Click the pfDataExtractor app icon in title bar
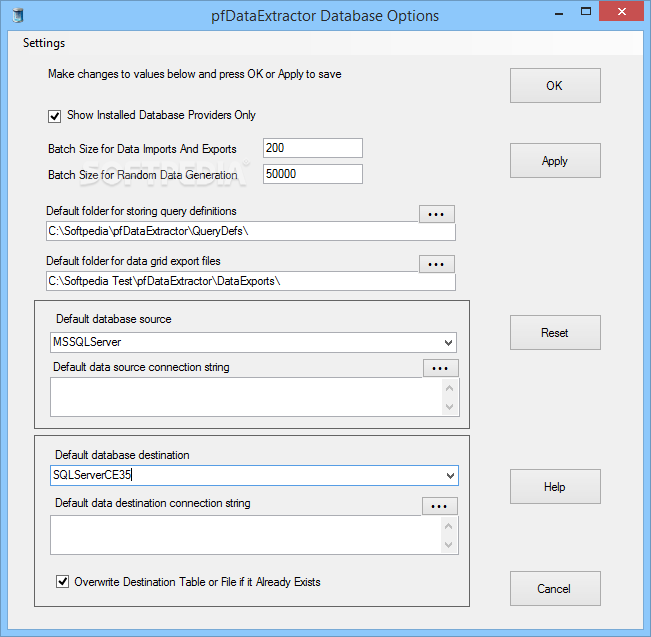This screenshot has height=637, width=651. pyautogui.click(x=17, y=15)
